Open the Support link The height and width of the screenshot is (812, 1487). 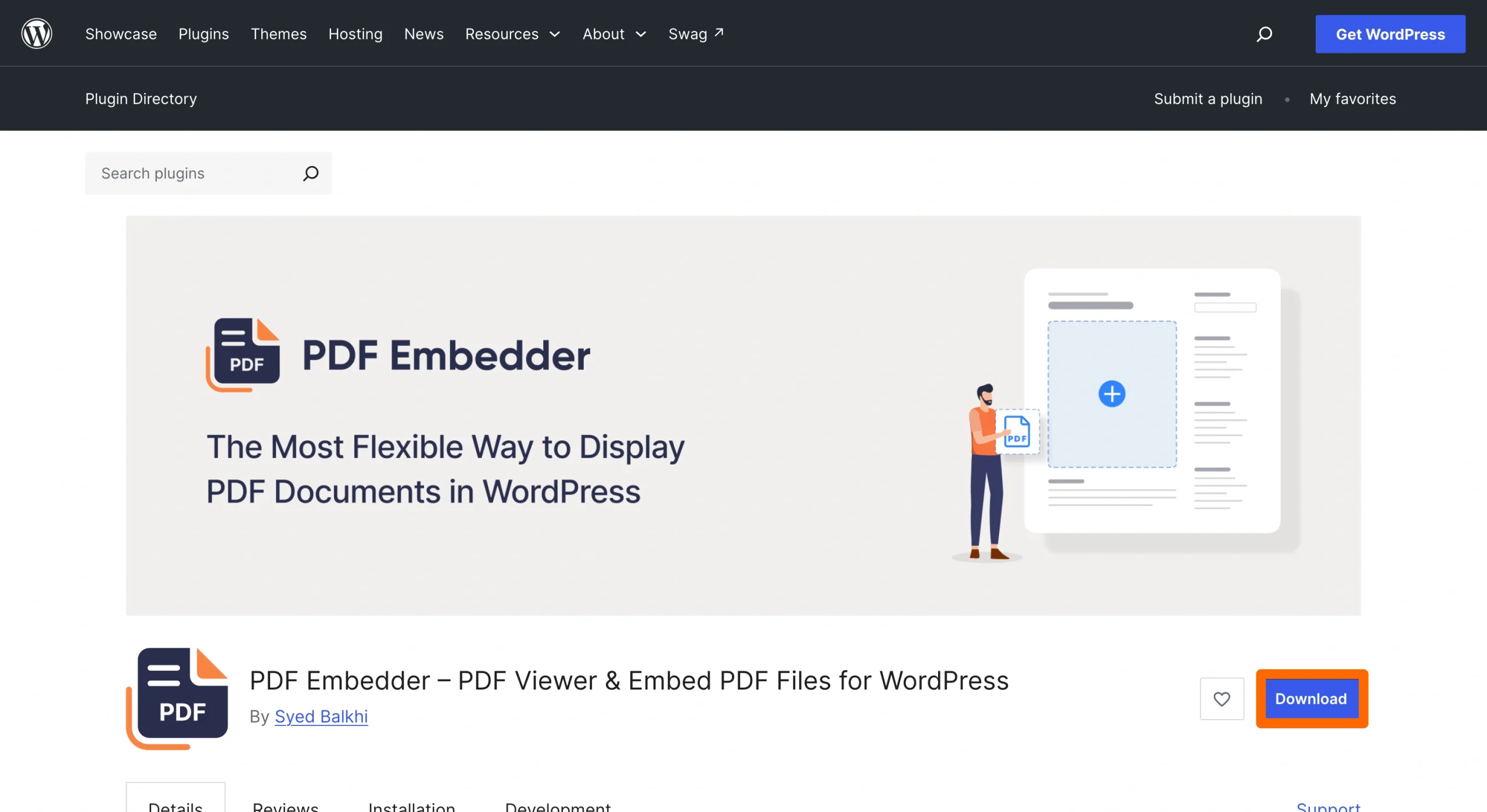[x=1328, y=806]
